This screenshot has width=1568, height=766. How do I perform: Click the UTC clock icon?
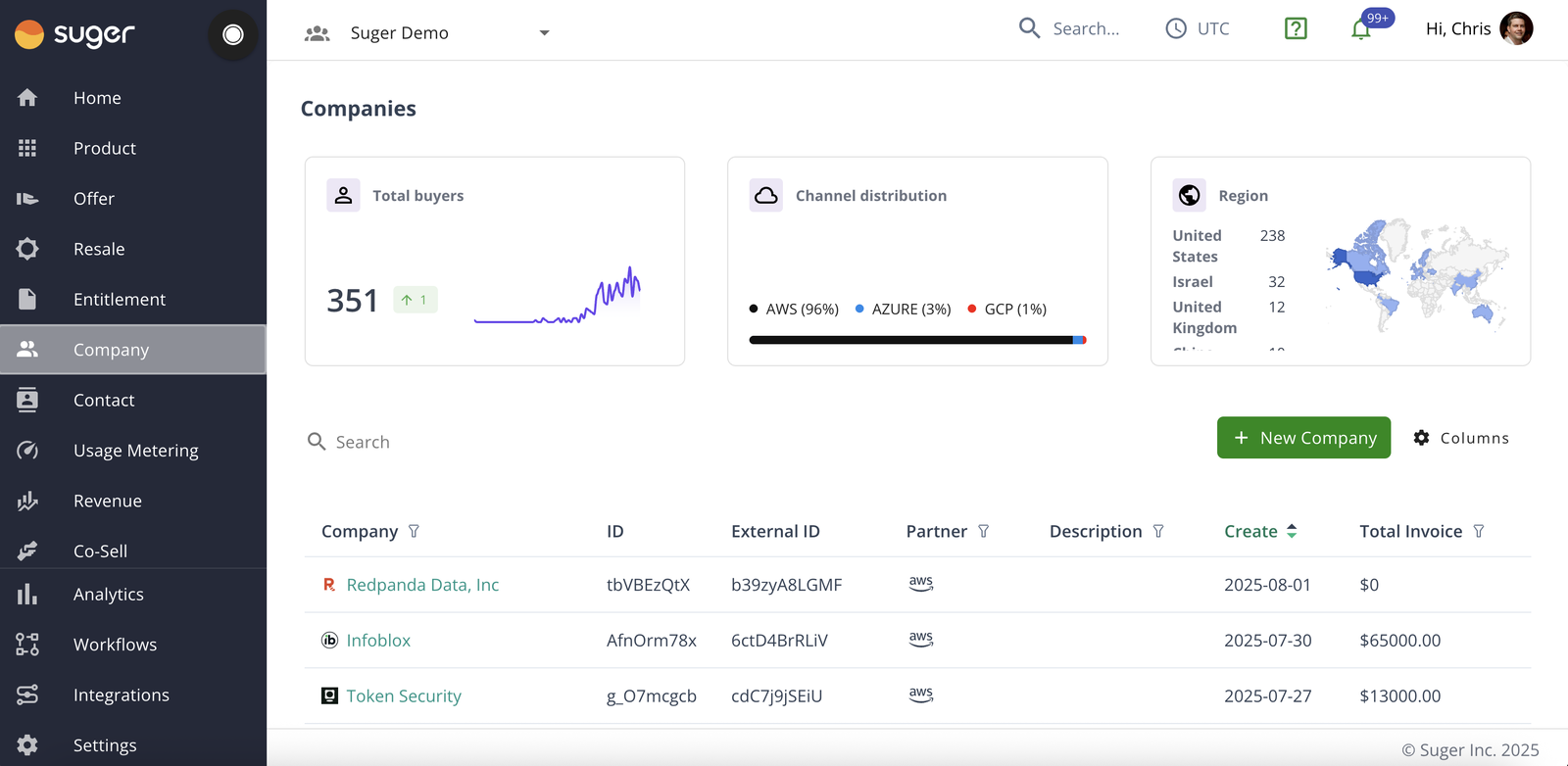[x=1175, y=28]
